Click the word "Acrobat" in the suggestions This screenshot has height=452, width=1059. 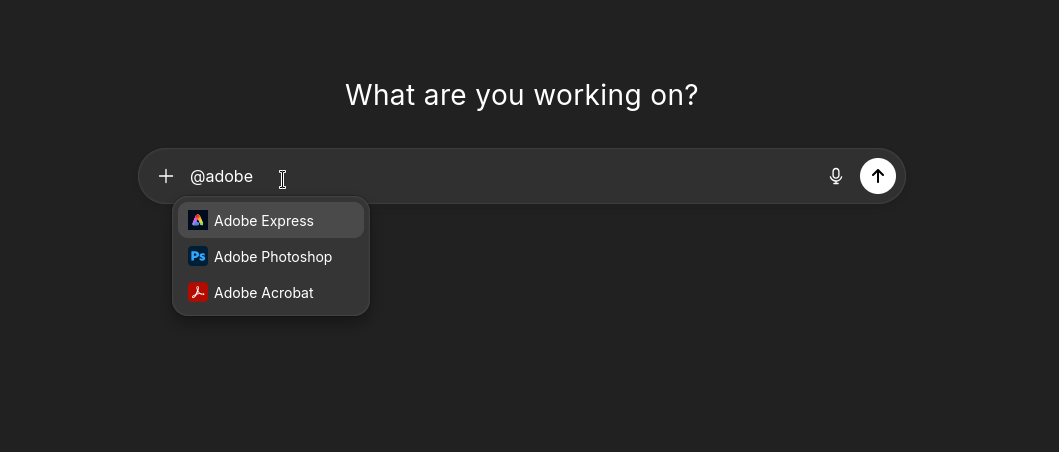coord(288,293)
